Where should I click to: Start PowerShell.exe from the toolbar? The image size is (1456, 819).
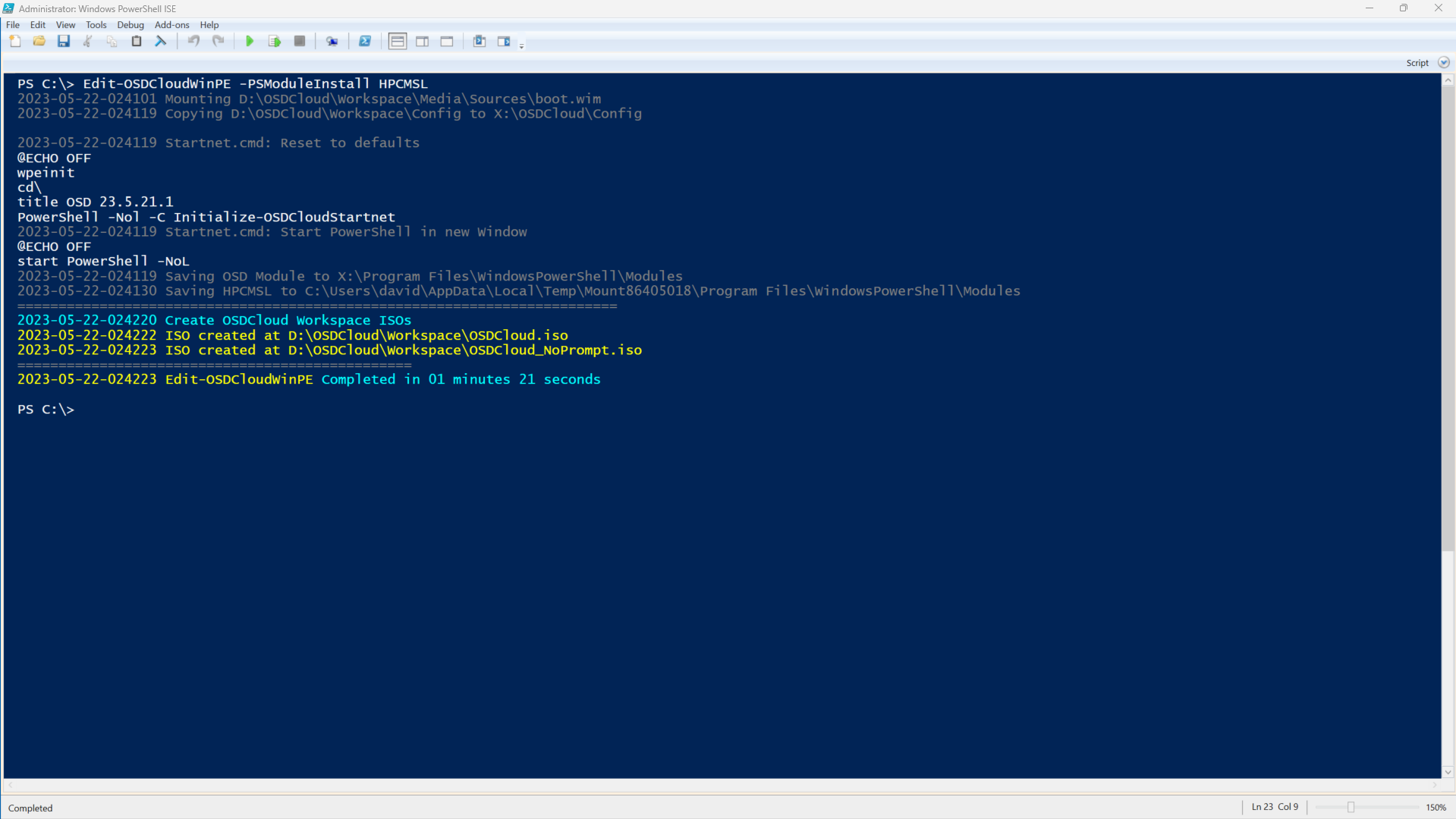365,42
